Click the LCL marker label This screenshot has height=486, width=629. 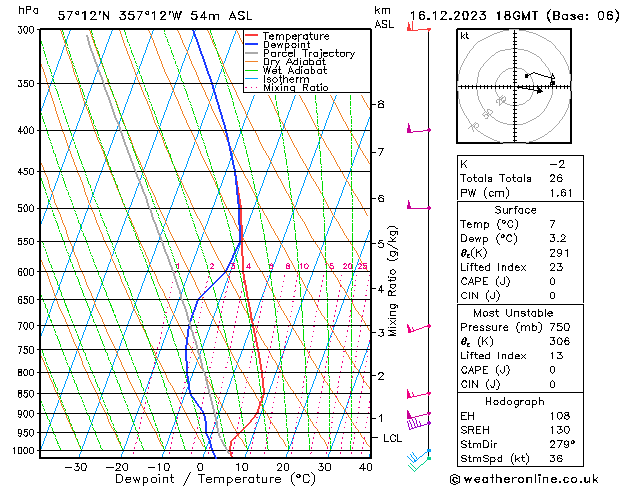coord(392,438)
